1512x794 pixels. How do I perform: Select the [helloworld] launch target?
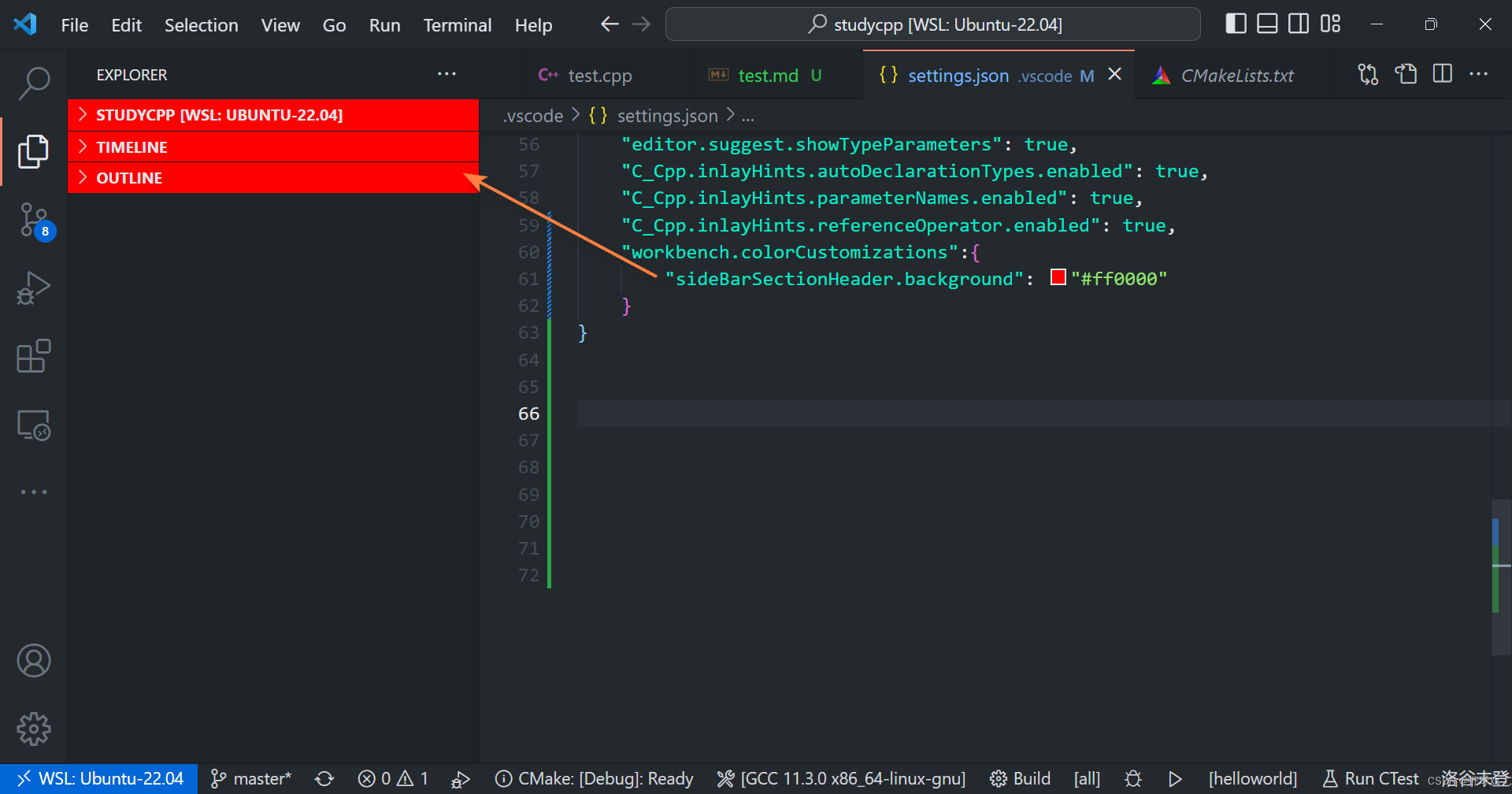coord(1253,779)
